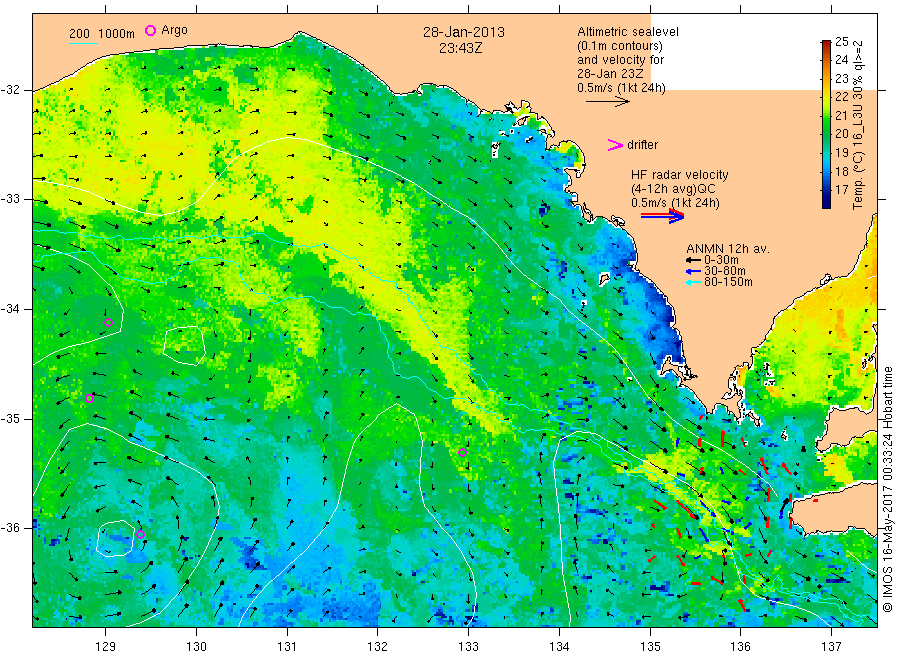Click the blue 30-80m ANMN legend arrow

pyautogui.click(x=693, y=271)
